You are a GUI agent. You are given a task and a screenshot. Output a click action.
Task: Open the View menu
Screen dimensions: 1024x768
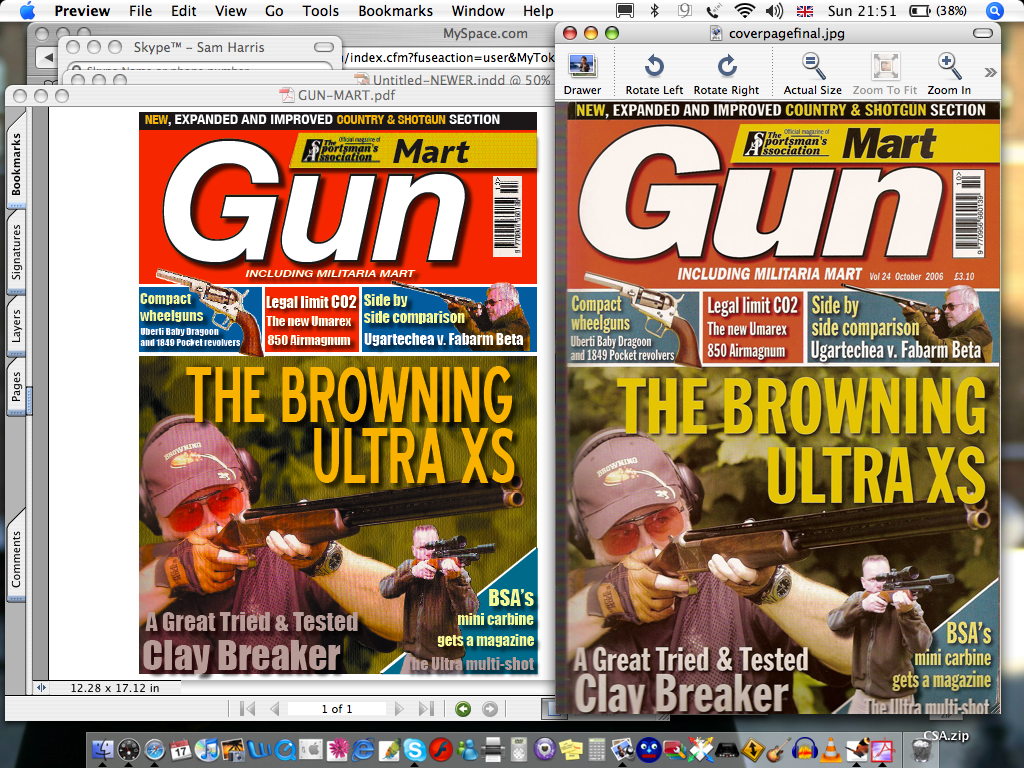pyautogui.click(x=231, y=10)
